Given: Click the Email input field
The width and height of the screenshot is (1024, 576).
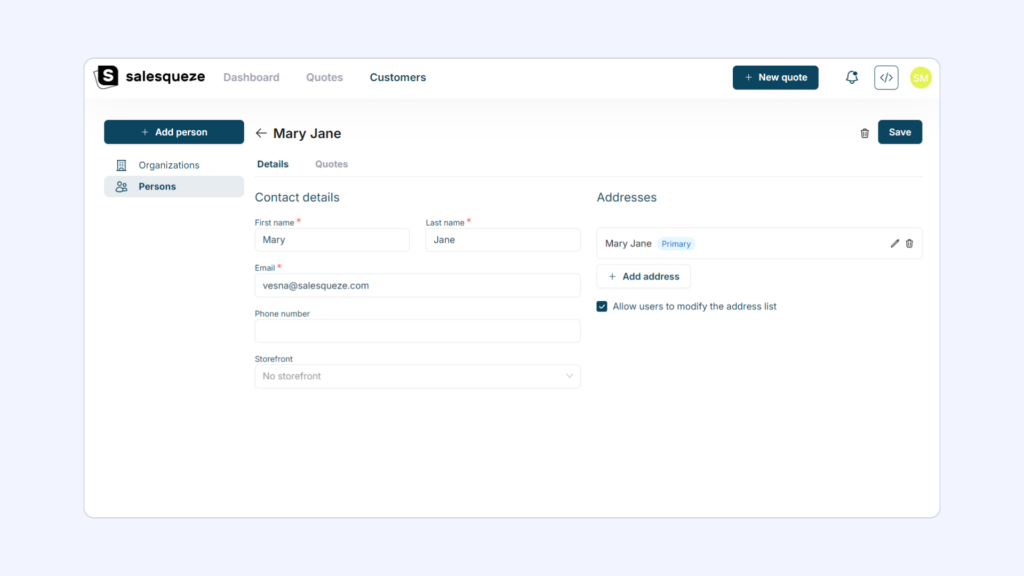Looking at the screenshot, I should [417, 285].
